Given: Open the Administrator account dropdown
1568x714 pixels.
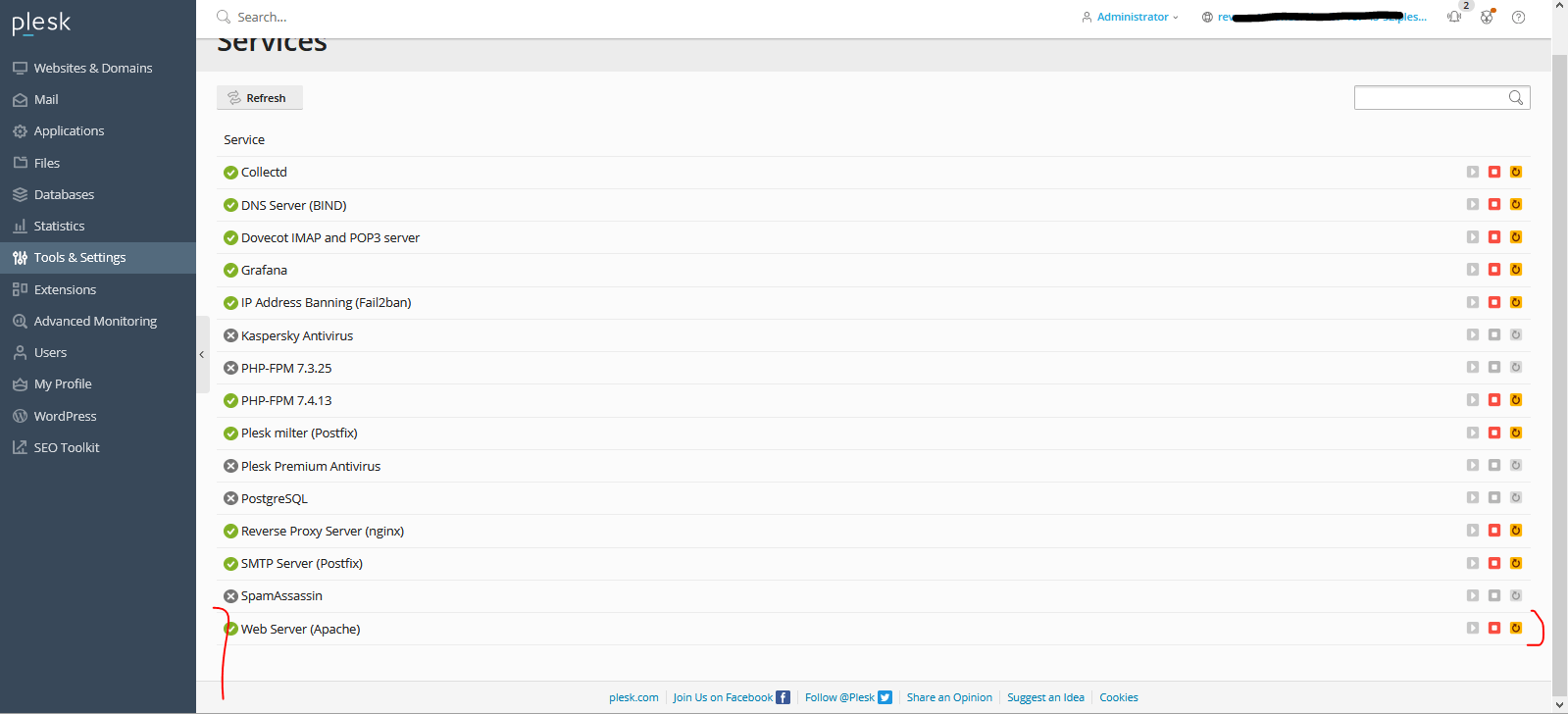Looking at the screenshot, I should 1130,17.
